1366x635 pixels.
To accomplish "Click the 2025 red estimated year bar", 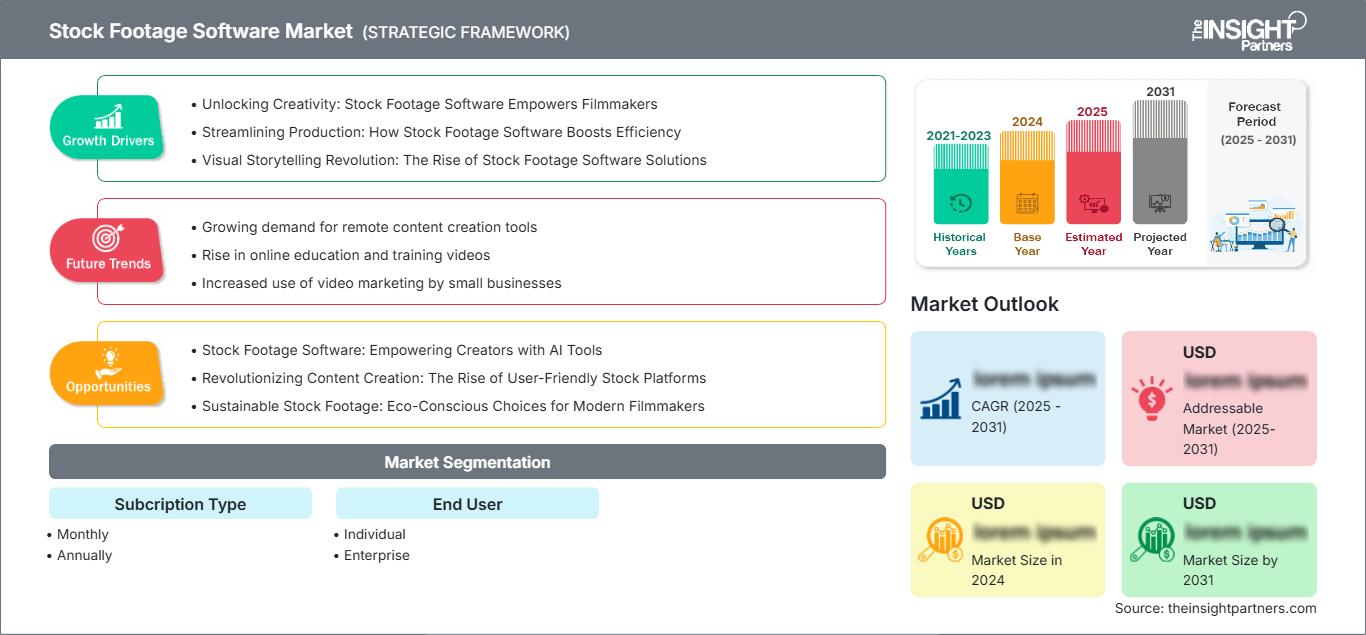I will point(1093,172).
